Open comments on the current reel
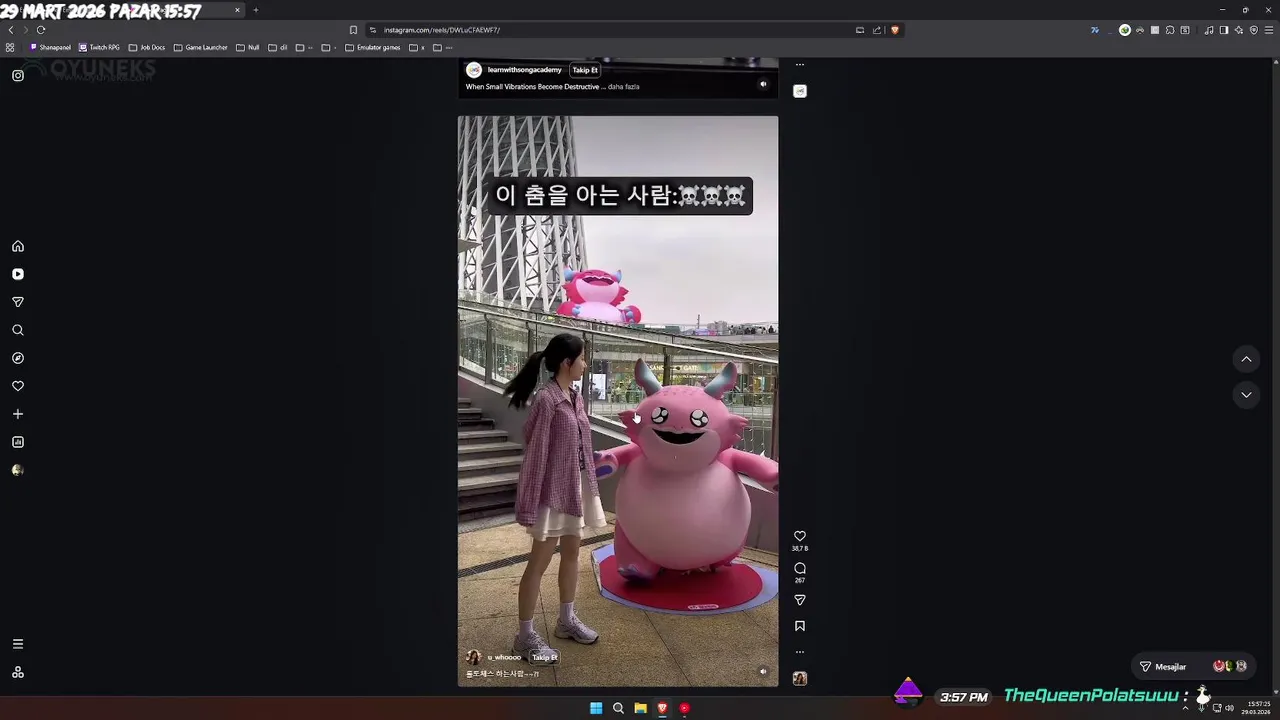Screen dimensions: 1280x720 800,568
